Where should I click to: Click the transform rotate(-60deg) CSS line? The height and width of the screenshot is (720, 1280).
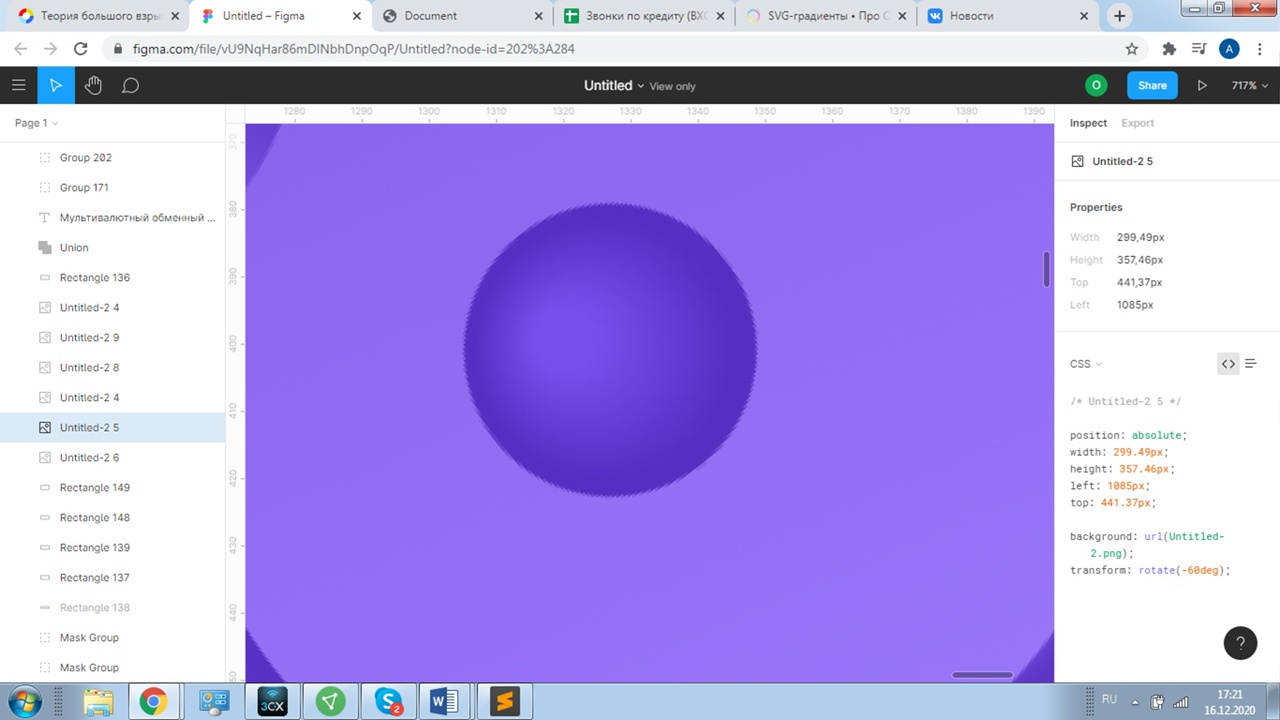coord(1150,570)
